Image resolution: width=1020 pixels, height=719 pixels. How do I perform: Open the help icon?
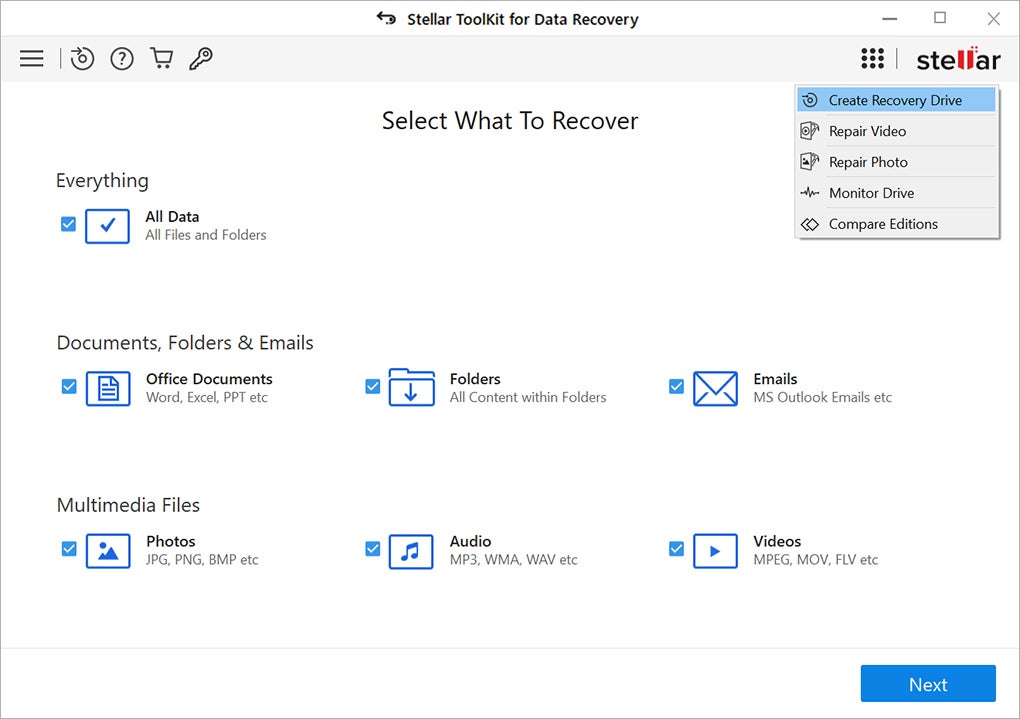click(121, 58)
